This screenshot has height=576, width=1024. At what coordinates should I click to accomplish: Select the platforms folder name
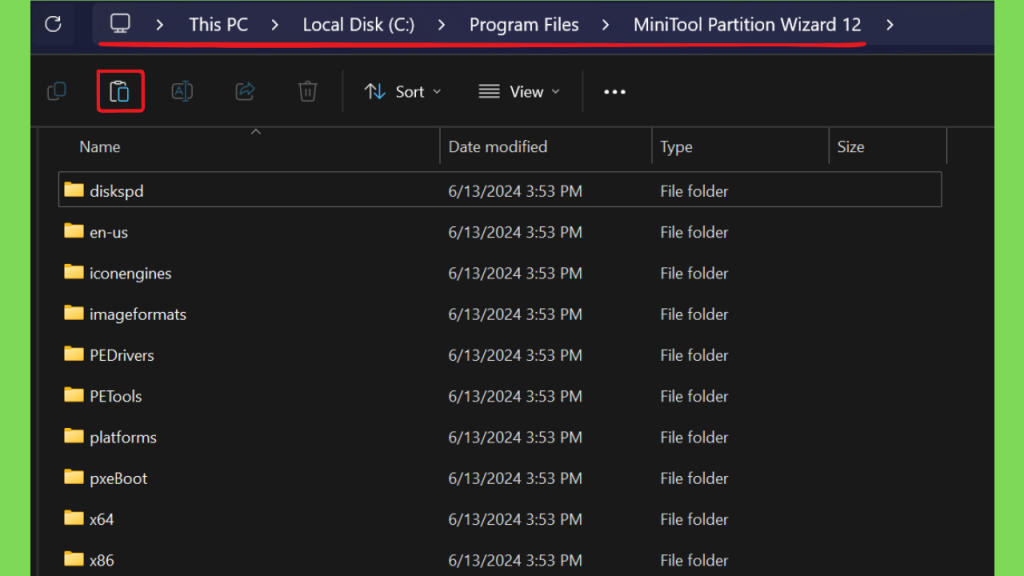123,438
